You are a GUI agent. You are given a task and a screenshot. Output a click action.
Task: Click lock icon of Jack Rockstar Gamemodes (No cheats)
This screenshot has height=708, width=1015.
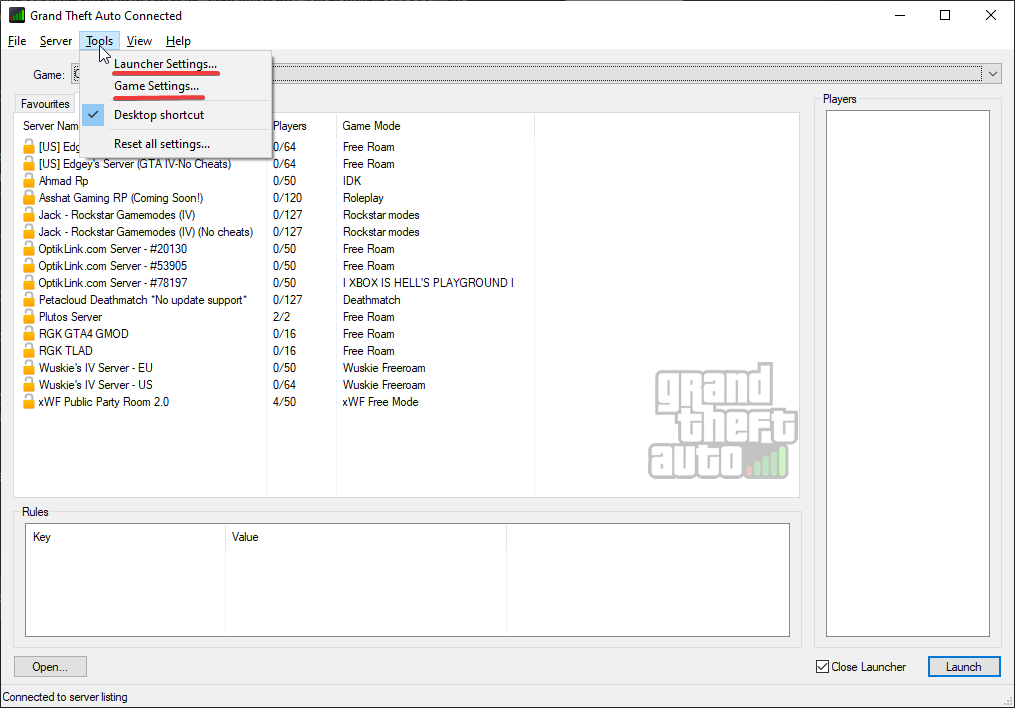click(x=28, y=232)
